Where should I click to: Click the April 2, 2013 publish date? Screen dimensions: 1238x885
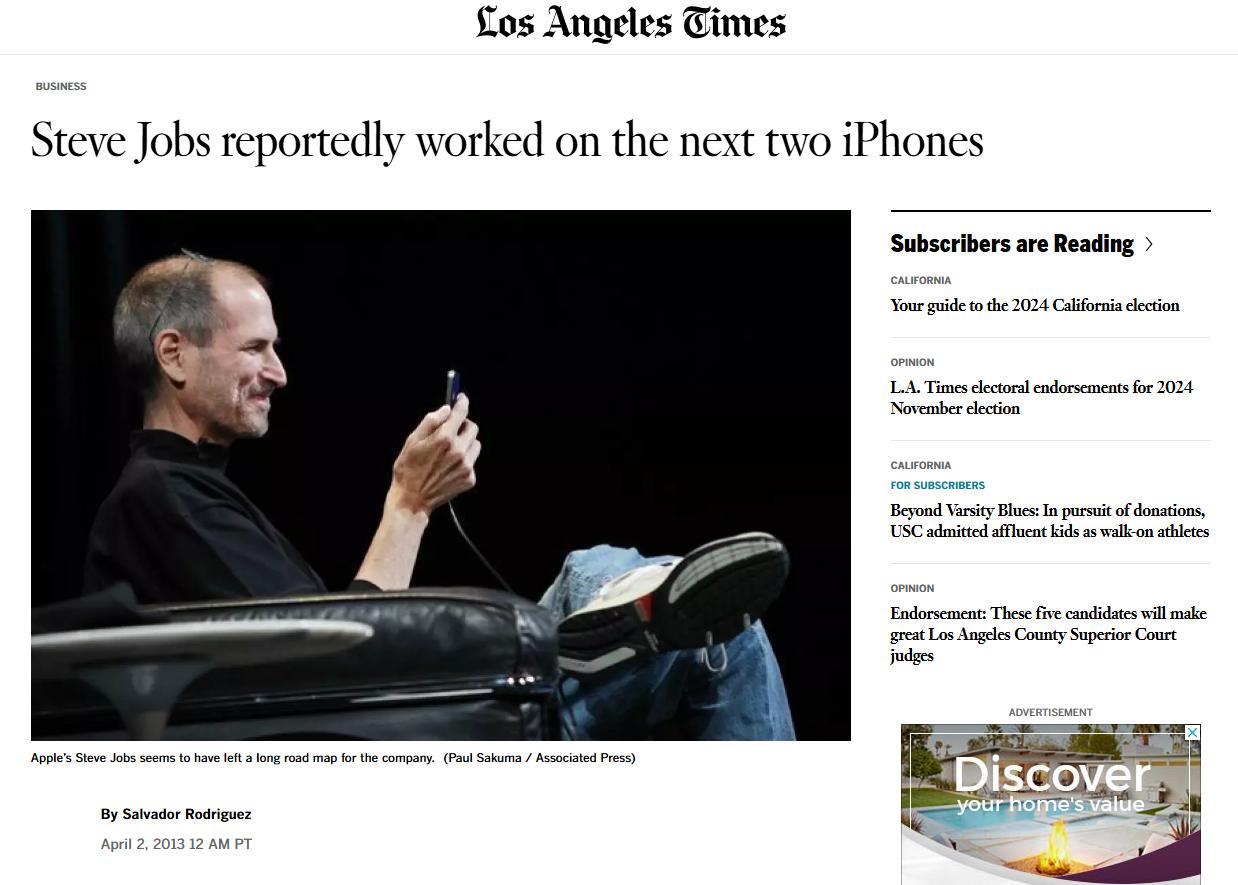176,844
